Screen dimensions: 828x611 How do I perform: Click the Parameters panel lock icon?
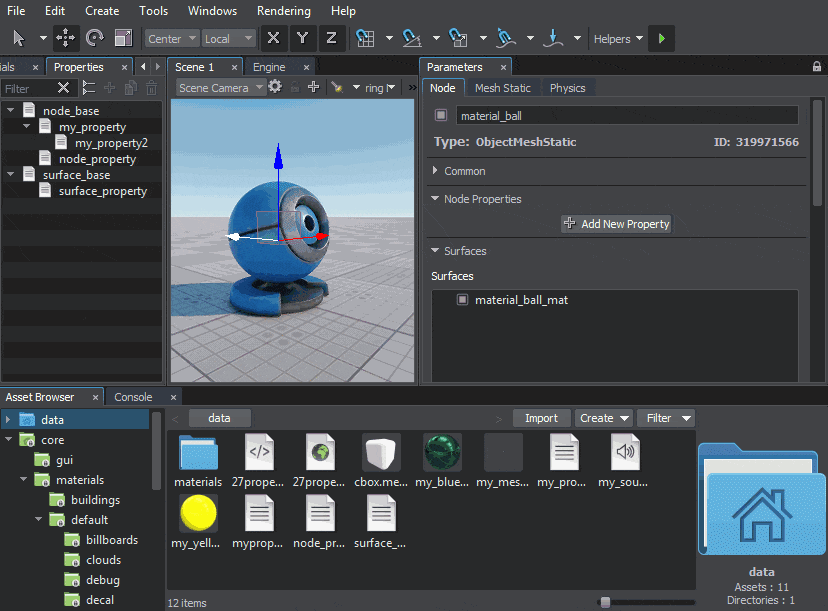[x=817, y=67]
